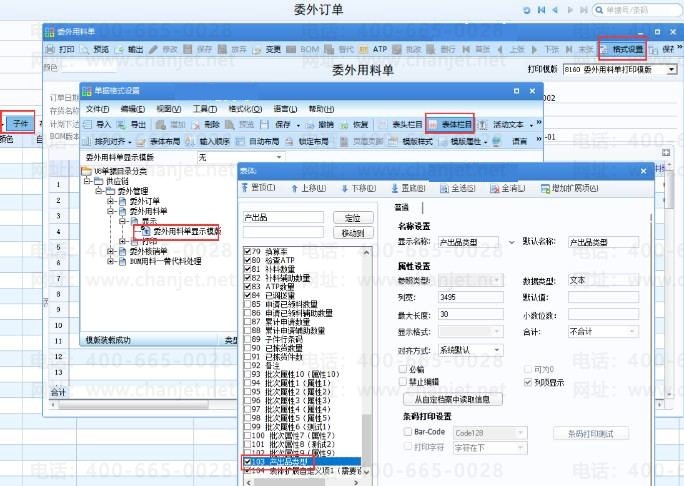Click the 增加扩展项 button
This screenshot has width=684, height=486.
point(570,188)
